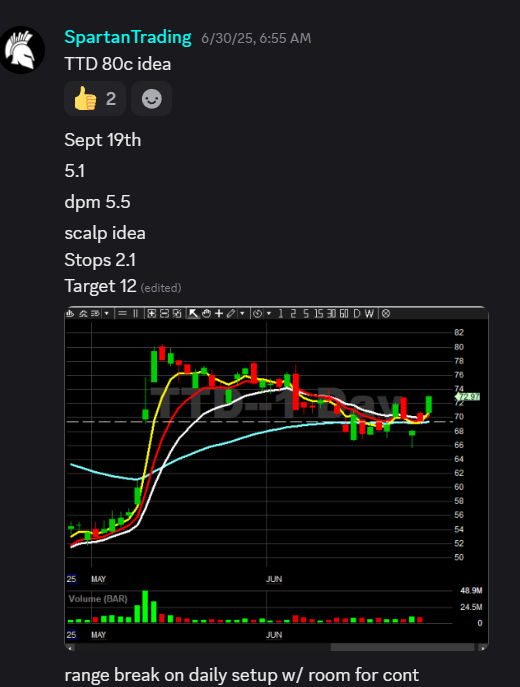Click the list settings icon in the chart toolbar

(95, 314)
